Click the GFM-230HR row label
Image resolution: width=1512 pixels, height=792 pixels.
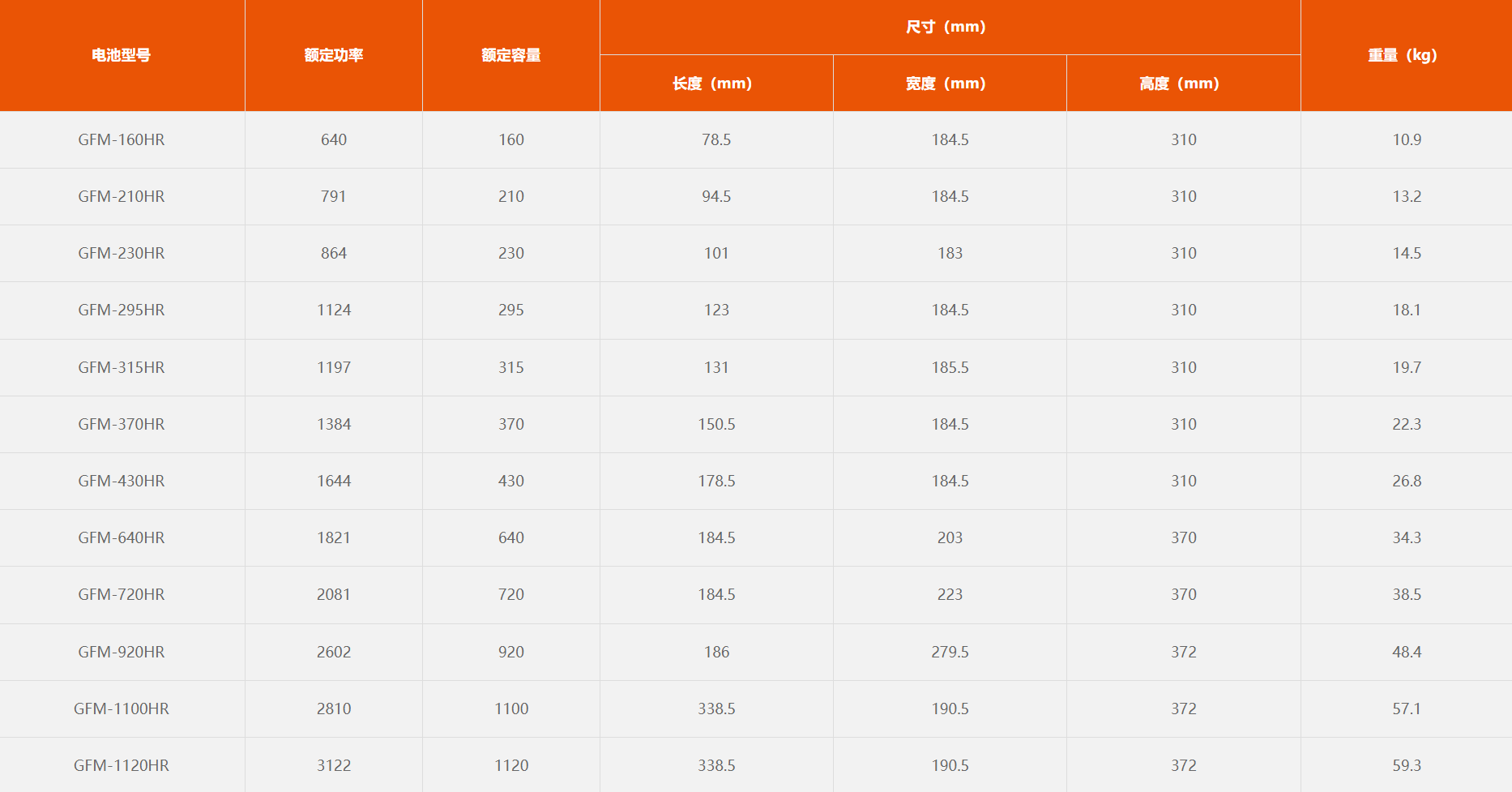(122, 253)
